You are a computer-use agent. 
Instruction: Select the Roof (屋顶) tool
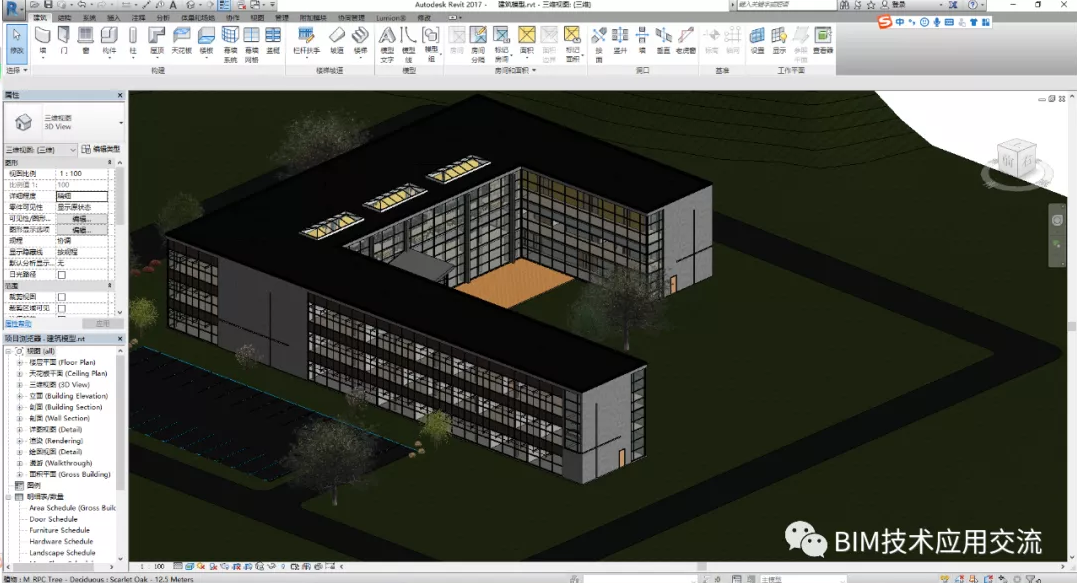(157, 41)
